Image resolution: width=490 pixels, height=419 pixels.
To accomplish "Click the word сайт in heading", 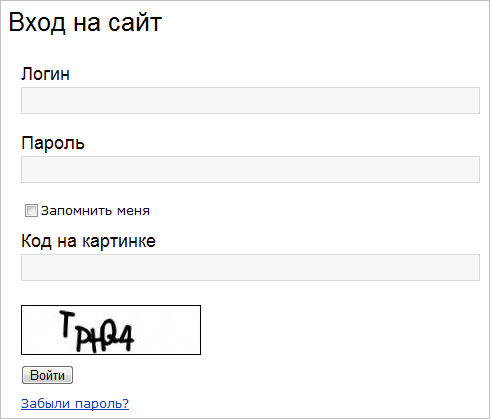I will [135, 23].
